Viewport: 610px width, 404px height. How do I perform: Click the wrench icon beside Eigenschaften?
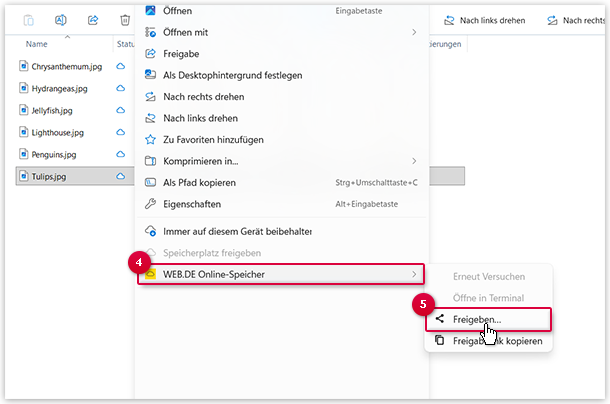pos(151,204)
